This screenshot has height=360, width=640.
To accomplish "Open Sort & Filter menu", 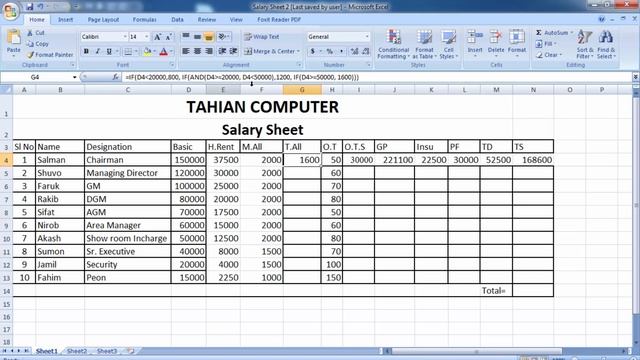I will (585, 44).
